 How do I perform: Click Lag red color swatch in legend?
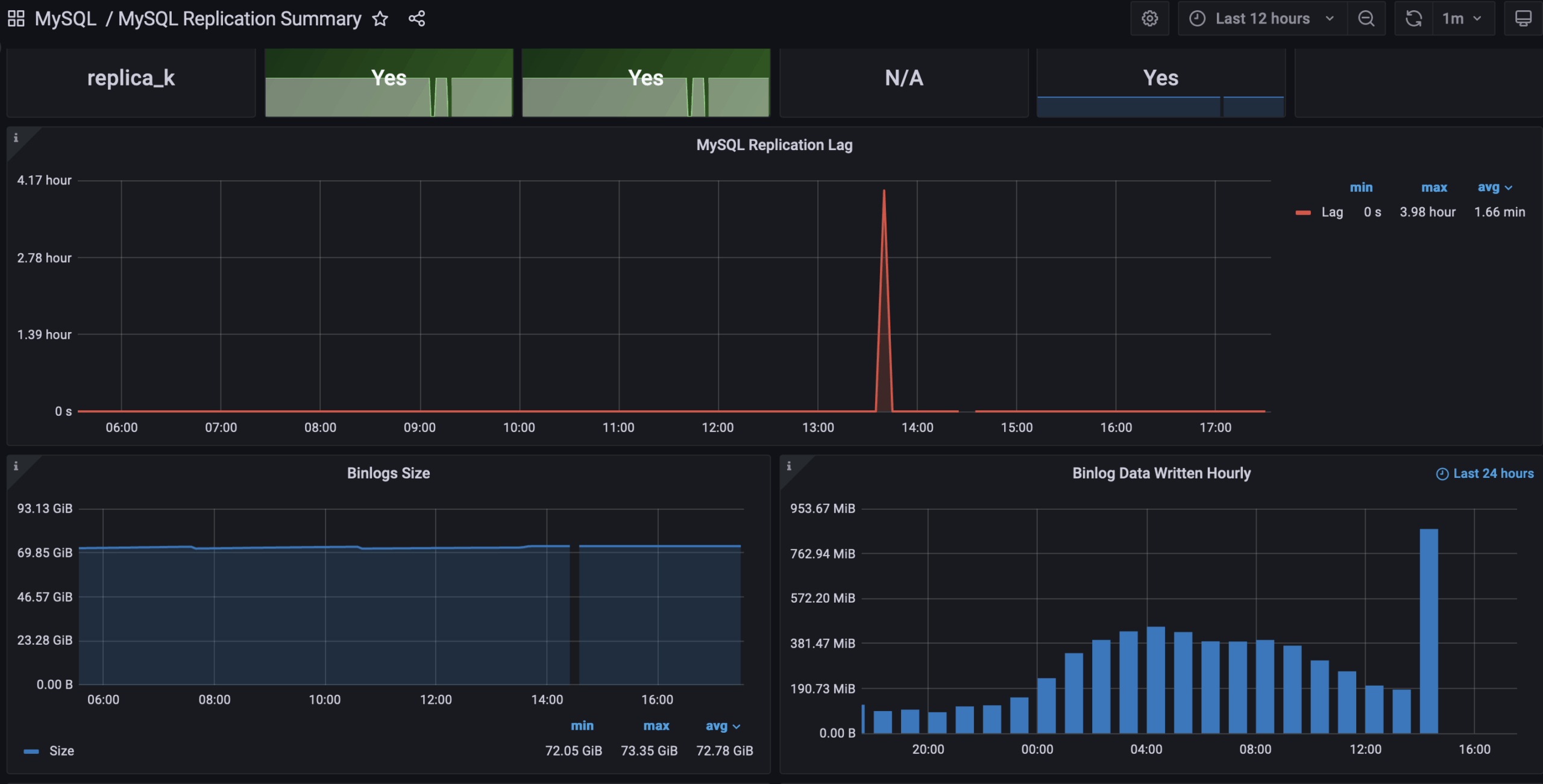coord(1303,213)
